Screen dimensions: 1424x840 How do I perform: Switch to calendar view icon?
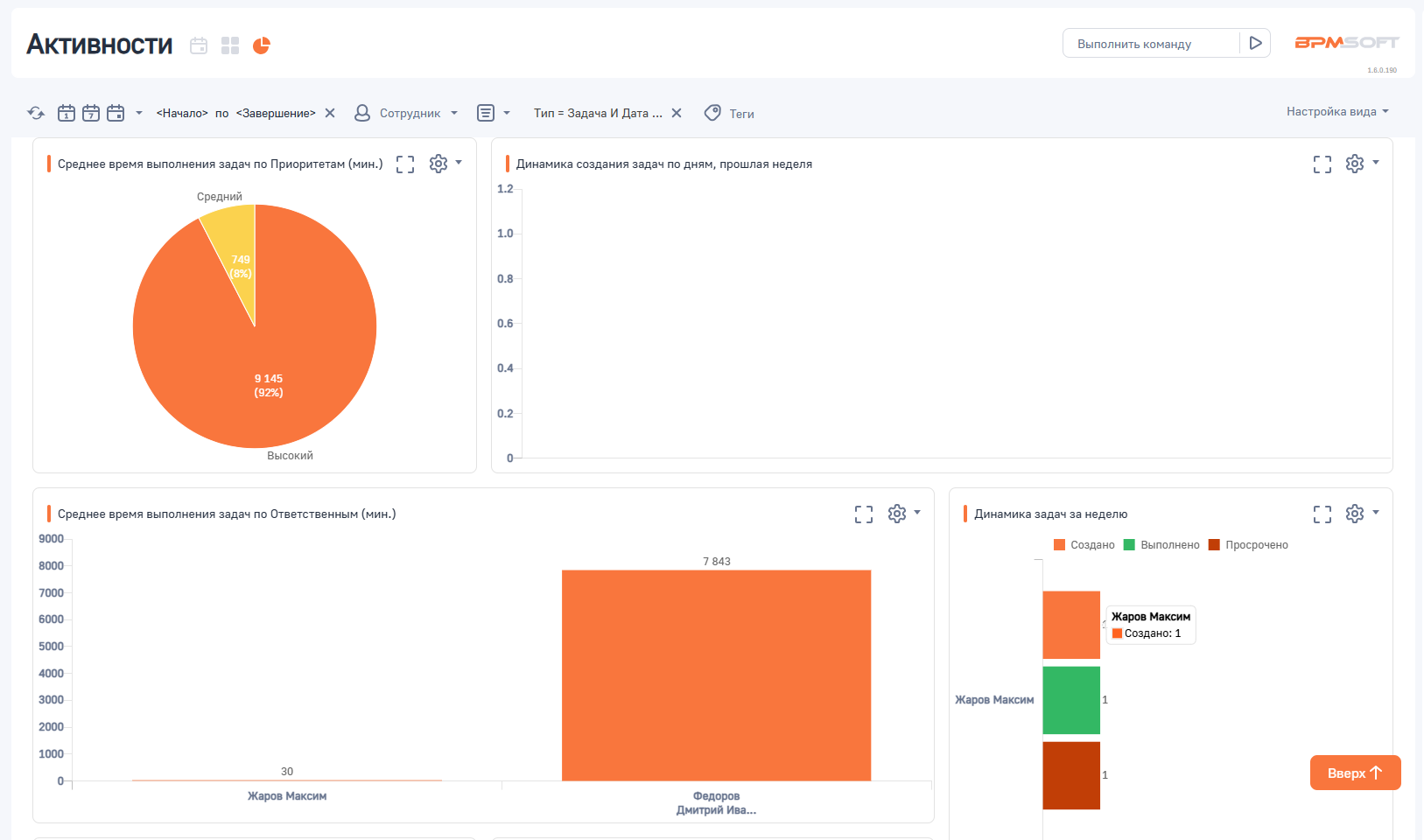[x=199, y=45]
